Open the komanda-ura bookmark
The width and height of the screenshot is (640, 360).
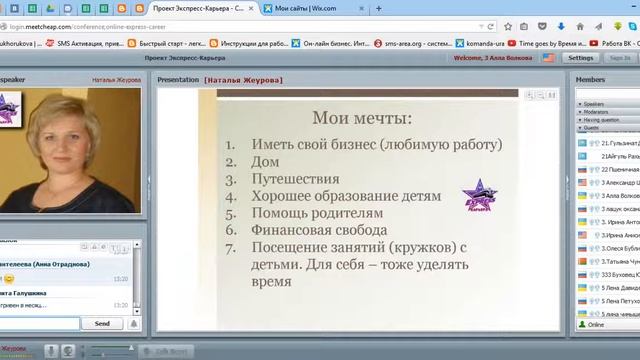click(480, 43)
